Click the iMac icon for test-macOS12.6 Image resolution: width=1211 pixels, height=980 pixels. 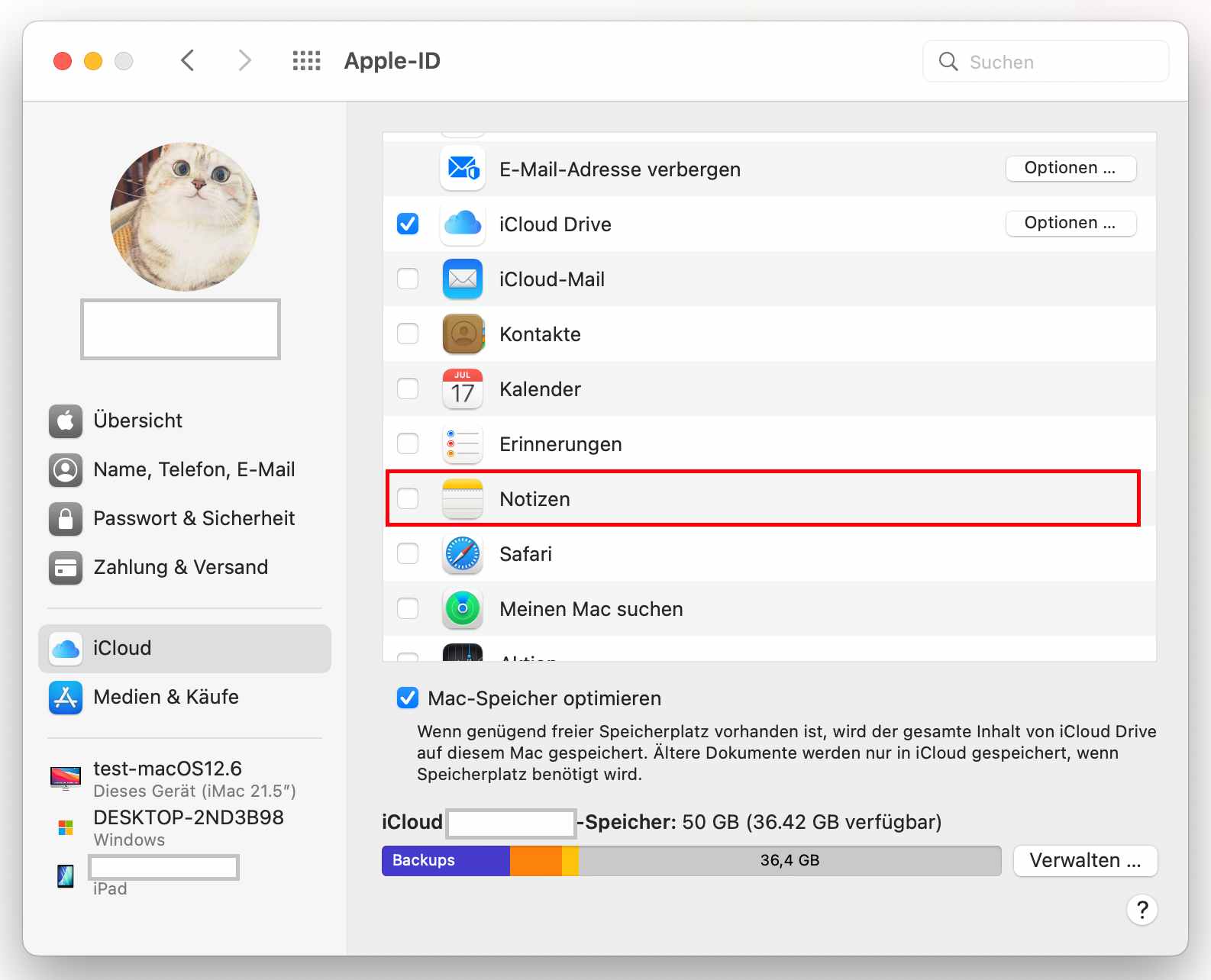coord(66,778)
